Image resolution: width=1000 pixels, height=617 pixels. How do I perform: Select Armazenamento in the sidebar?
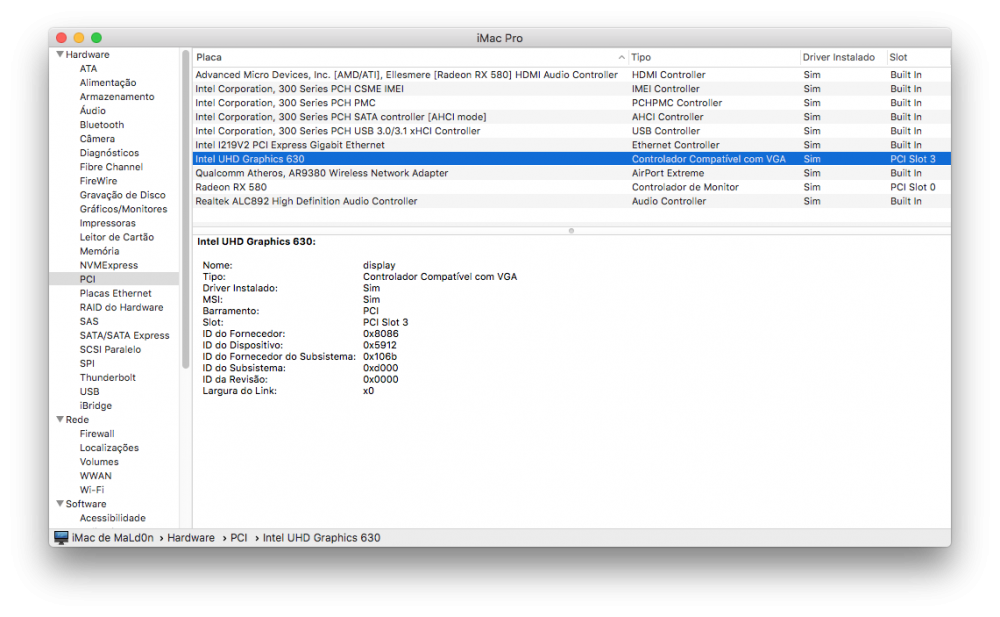coord(117,96)
